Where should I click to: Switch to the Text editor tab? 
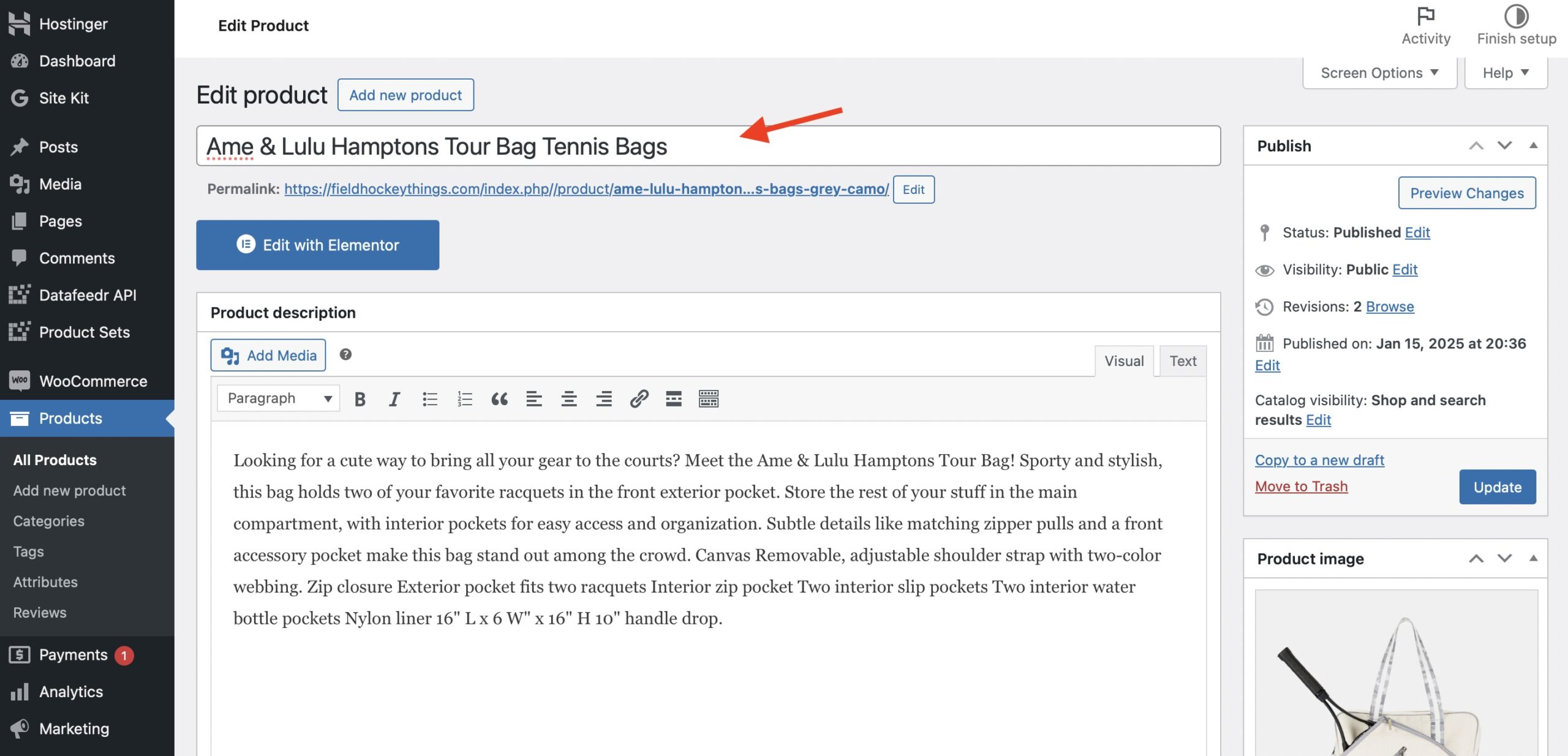coord(1183,361)
